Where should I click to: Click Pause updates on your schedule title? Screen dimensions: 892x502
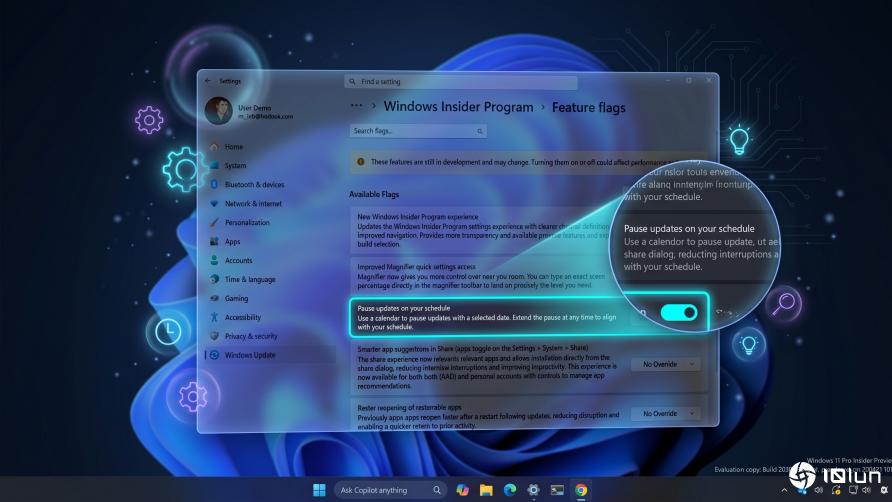(x=403, y=308)
